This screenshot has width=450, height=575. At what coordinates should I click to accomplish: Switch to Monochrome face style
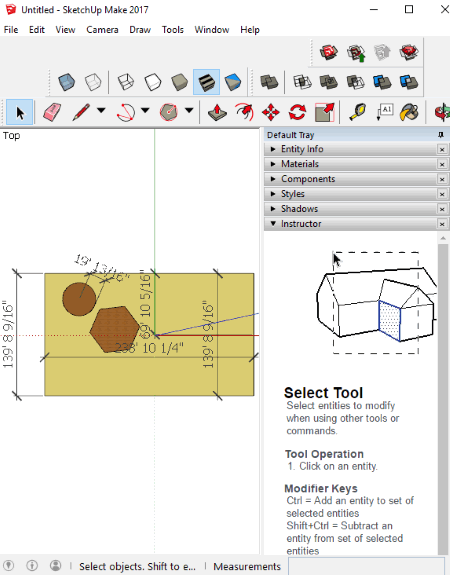click(233, 82)
